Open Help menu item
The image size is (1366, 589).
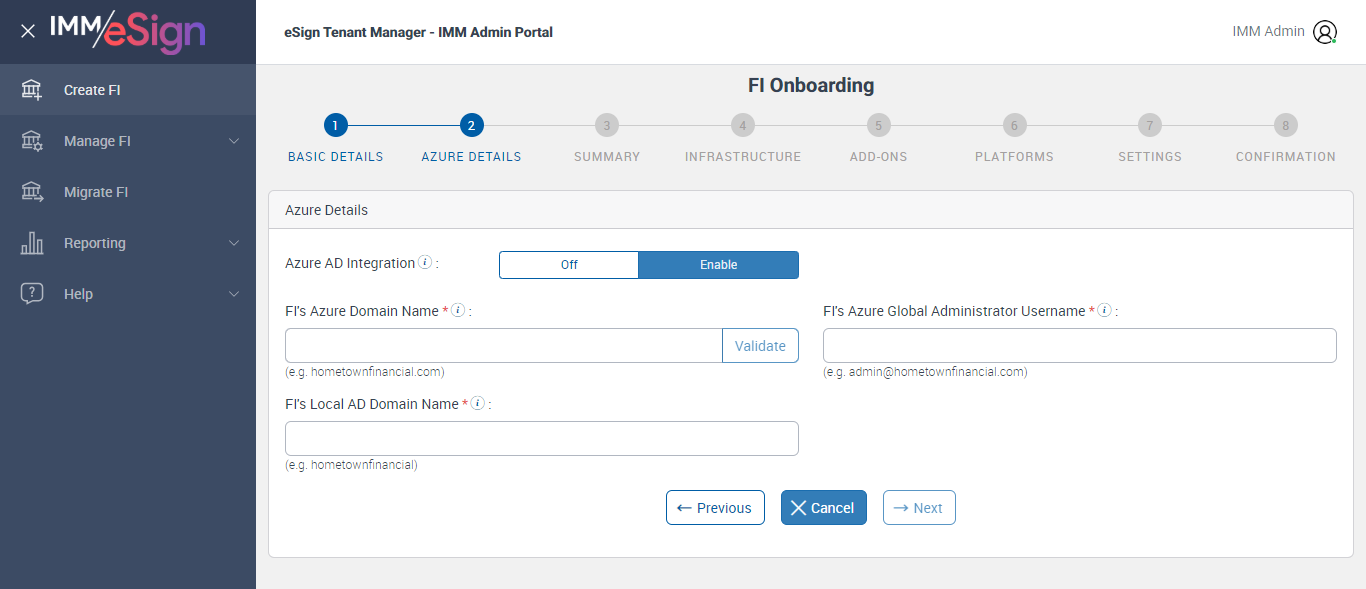[x=128, y=294]
